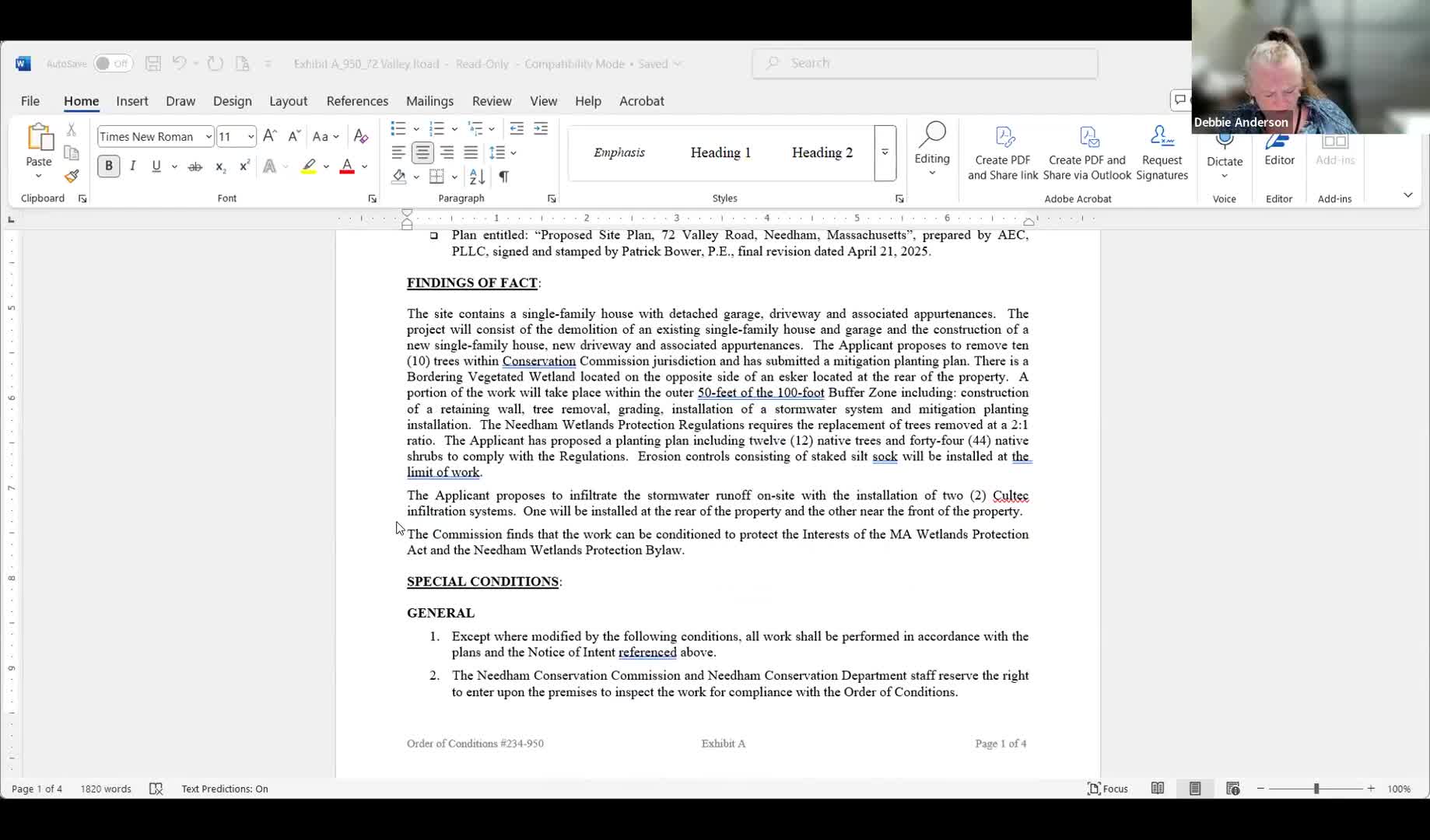
Task: Open the References tab
Action: 357,101
